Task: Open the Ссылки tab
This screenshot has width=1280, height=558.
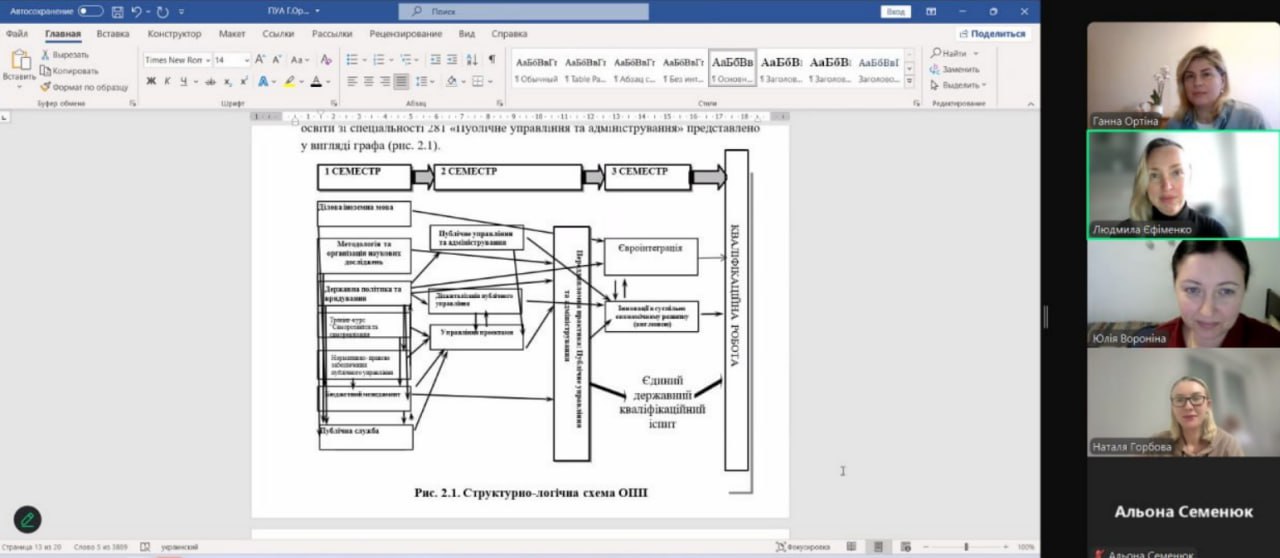Action: point(278,33)
